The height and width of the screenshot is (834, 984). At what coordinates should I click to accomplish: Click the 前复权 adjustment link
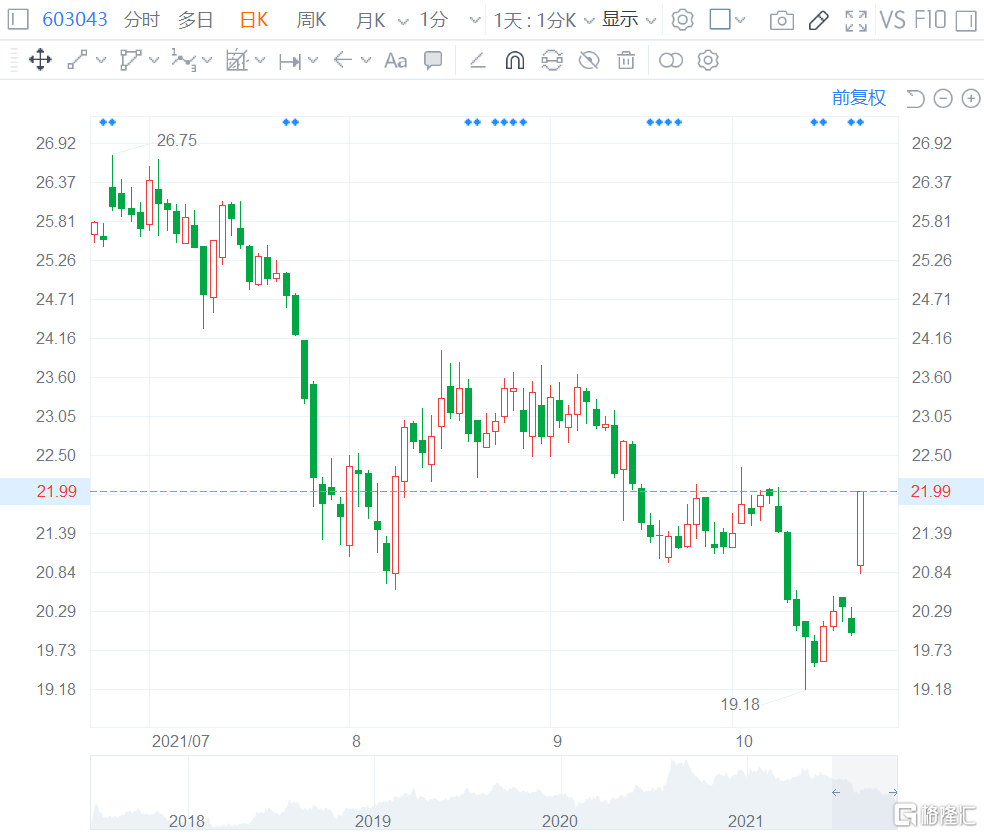coord(858,98)
